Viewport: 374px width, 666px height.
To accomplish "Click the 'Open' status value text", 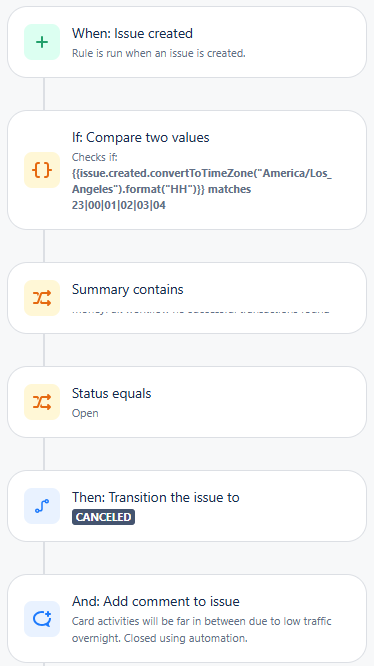I will point(85,413).
